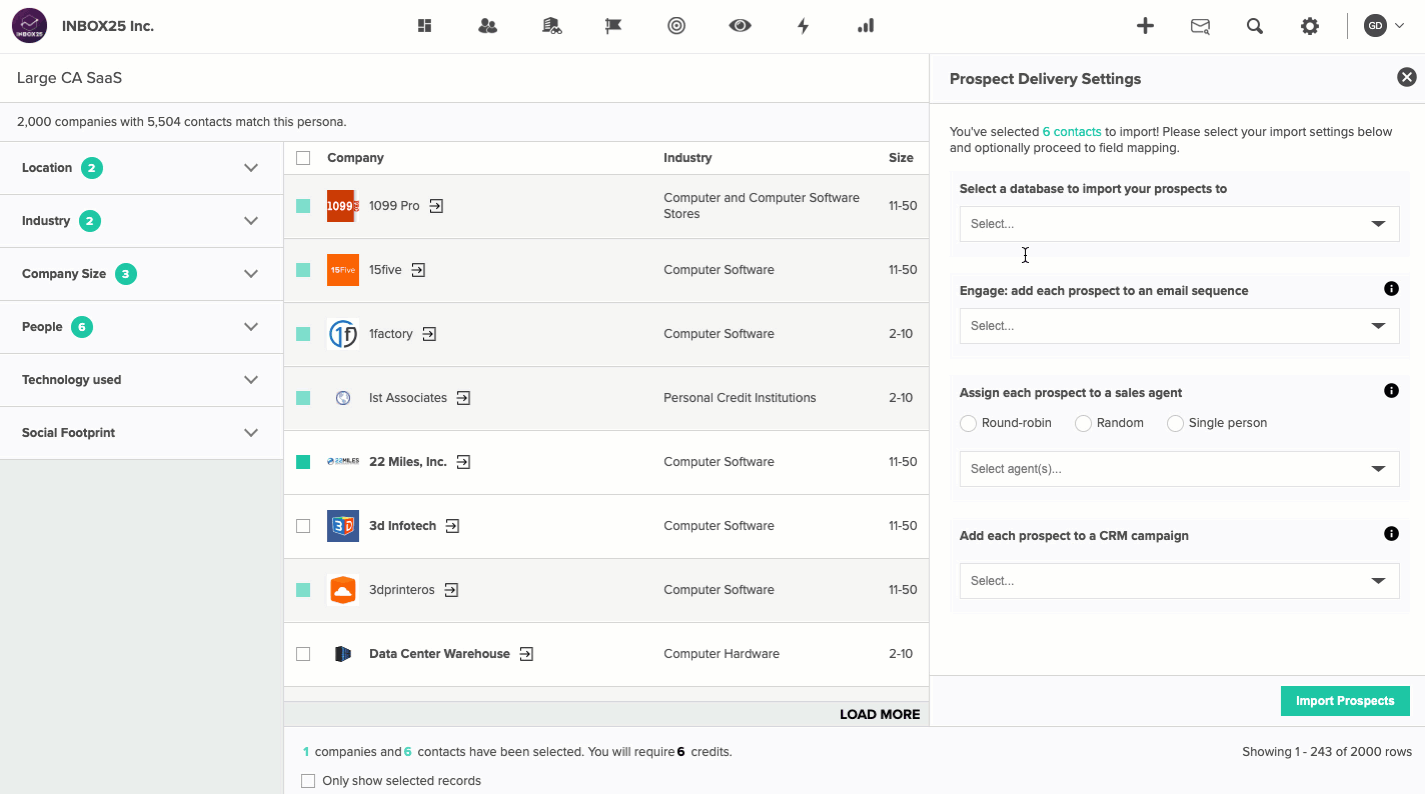Open Ist Associates details arrow icon
Image resolution: width=1425 pixels, height=794 pixels.
(463, 398)
